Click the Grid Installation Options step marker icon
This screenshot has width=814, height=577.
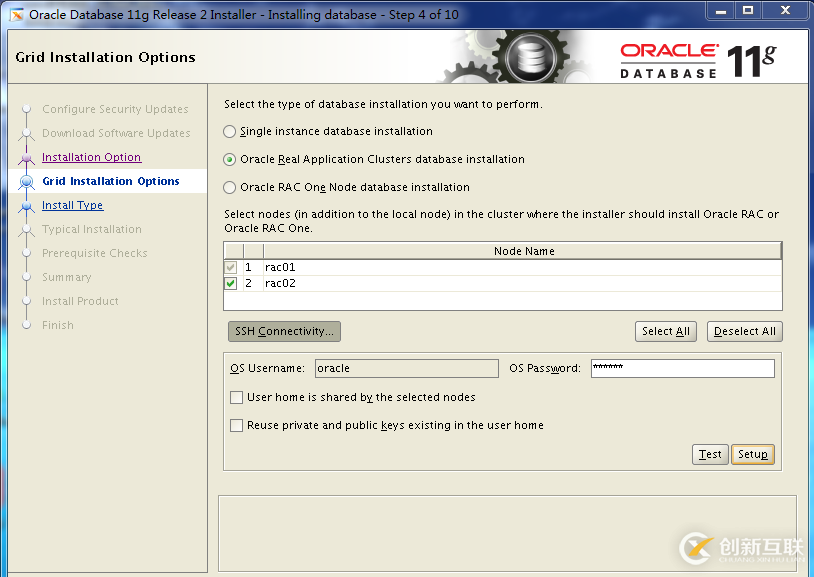[x=26, y=182]
